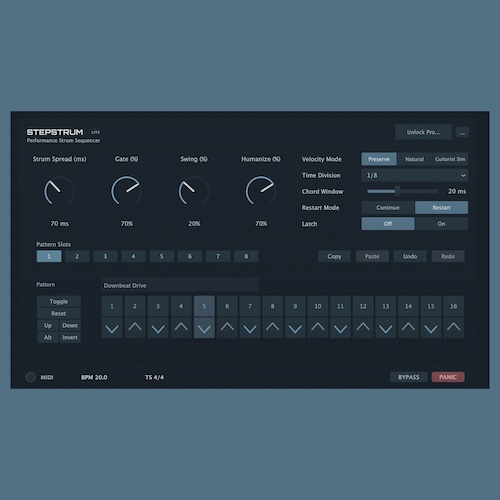
Task: Toggle step 9 down-strum arrow
Action: (x=295, y=328)
